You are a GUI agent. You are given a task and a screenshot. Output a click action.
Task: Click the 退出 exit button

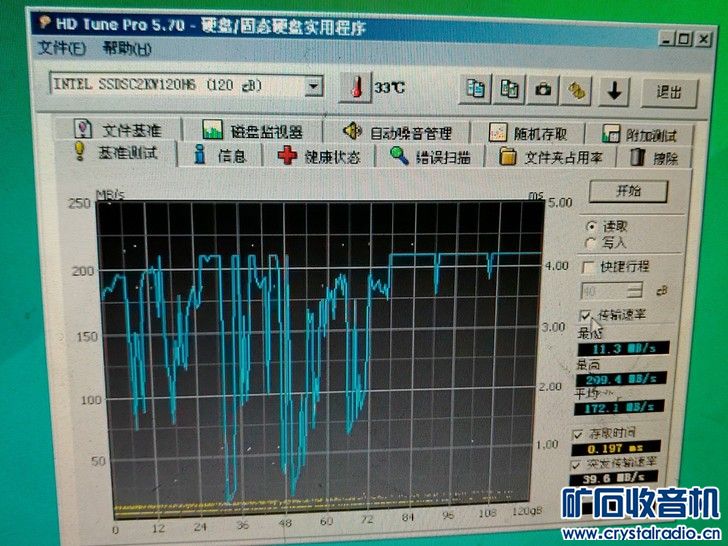[x=669, y=92]
